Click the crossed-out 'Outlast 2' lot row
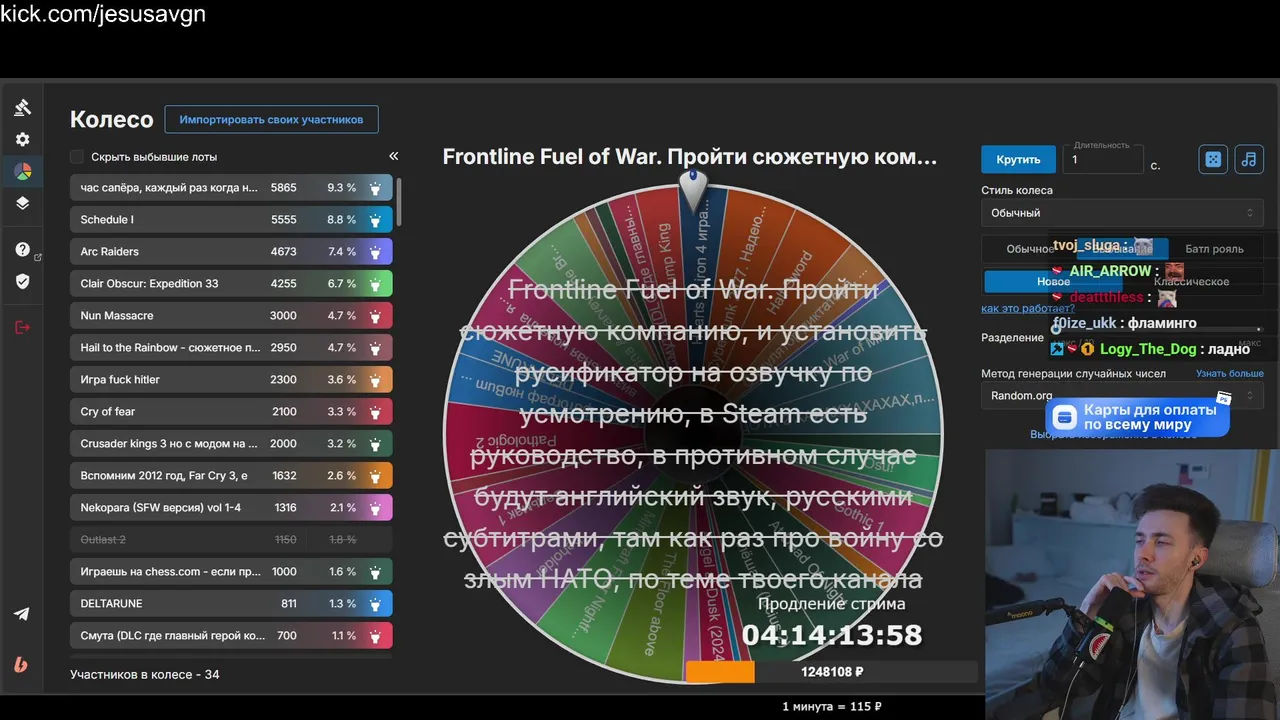1280x720 pixels. click(231, 540)
